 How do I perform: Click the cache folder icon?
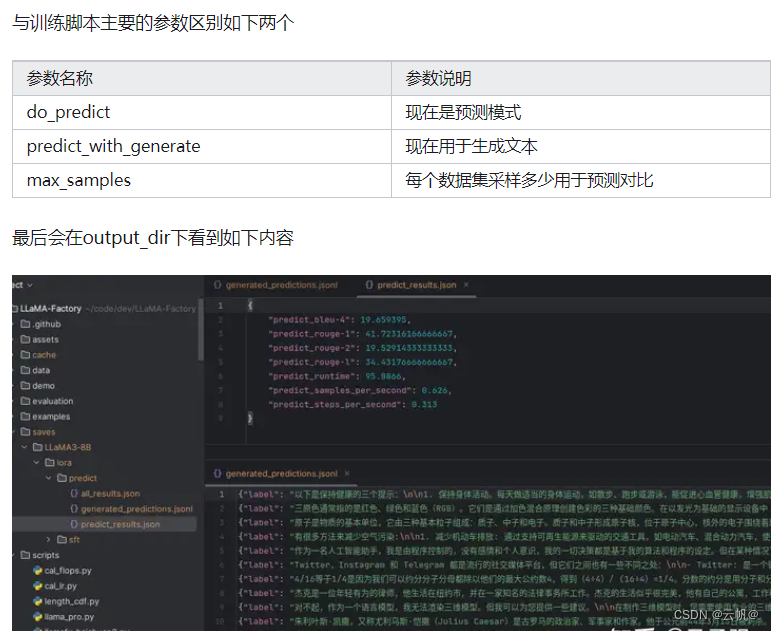[25, 355]
